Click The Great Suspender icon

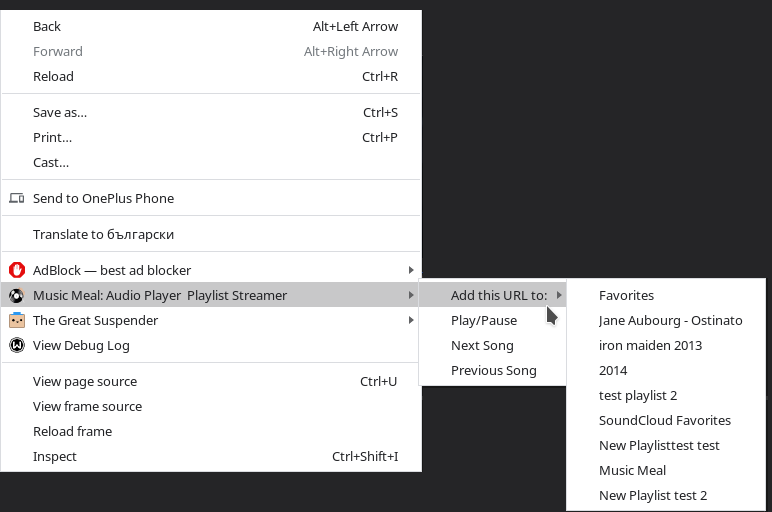pos(17,320)
